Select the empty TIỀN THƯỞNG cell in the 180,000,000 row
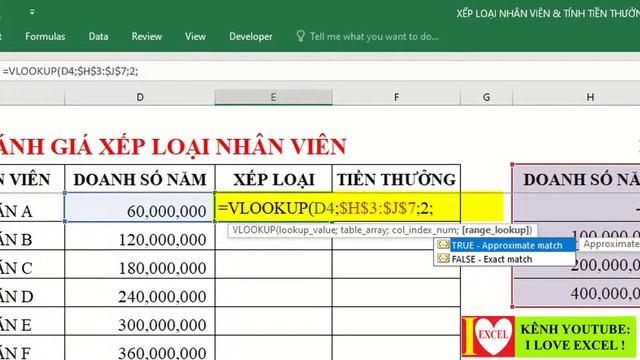The width and height of the screenshot is (640, 360). pos(396,264)
